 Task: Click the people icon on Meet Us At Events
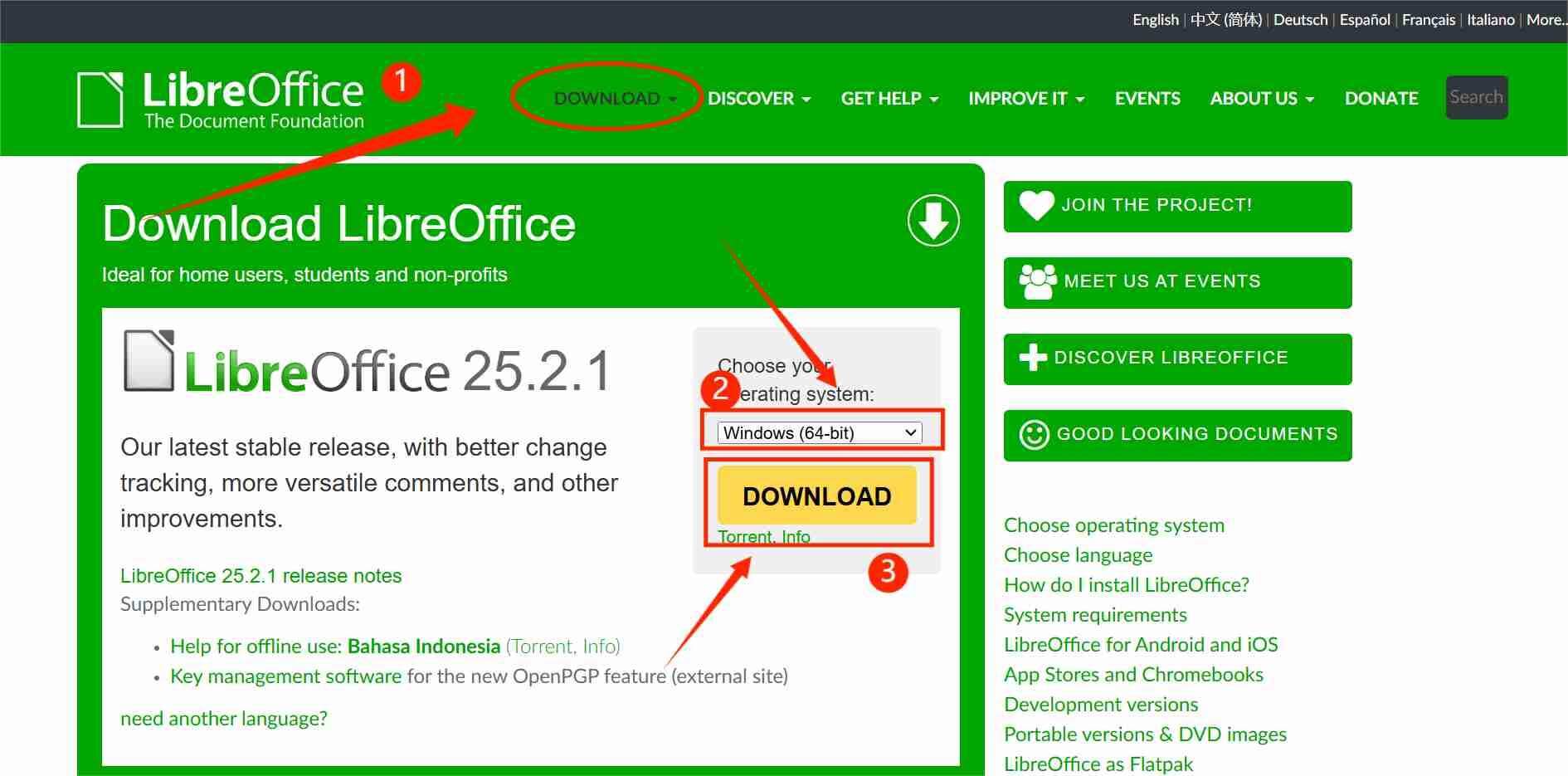[x=1036, y=281]
